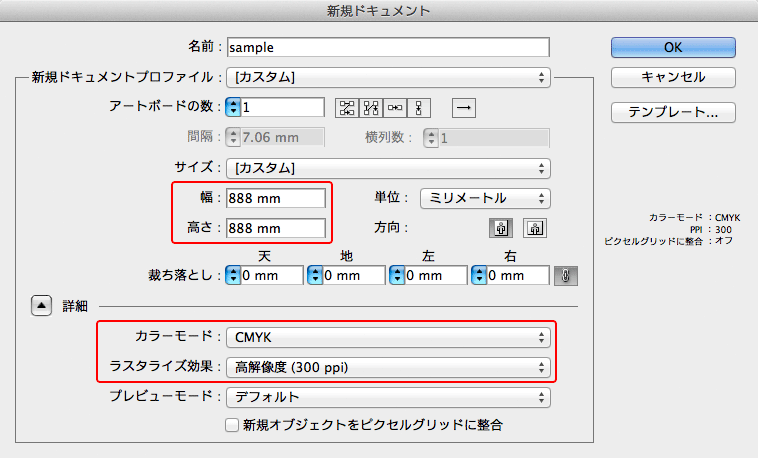Viewport: 758px width, 458px height.
Task: Select the grid by row artboard layout icon
Action: coord(347,107)
